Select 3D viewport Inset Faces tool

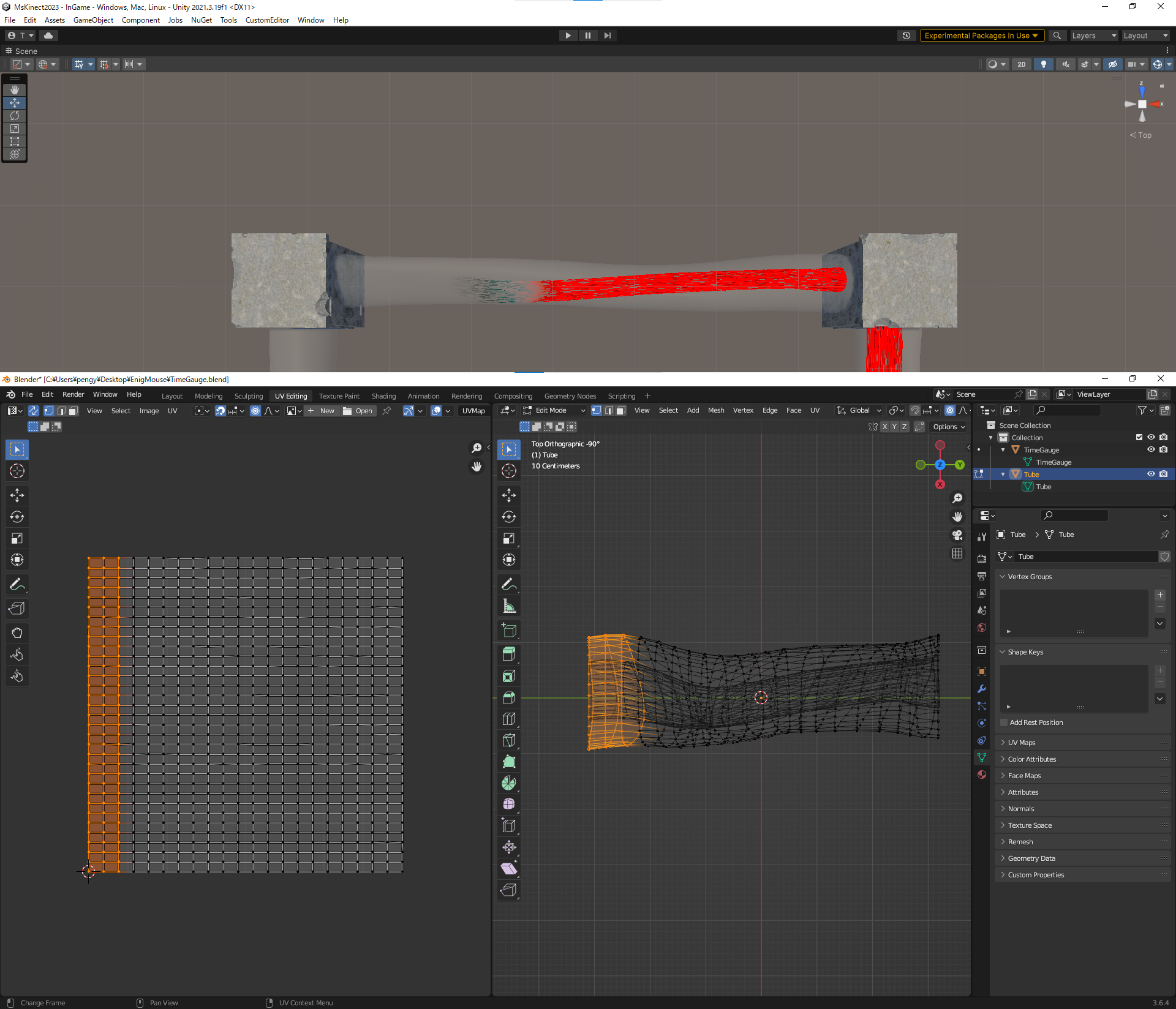pos(509,676)
